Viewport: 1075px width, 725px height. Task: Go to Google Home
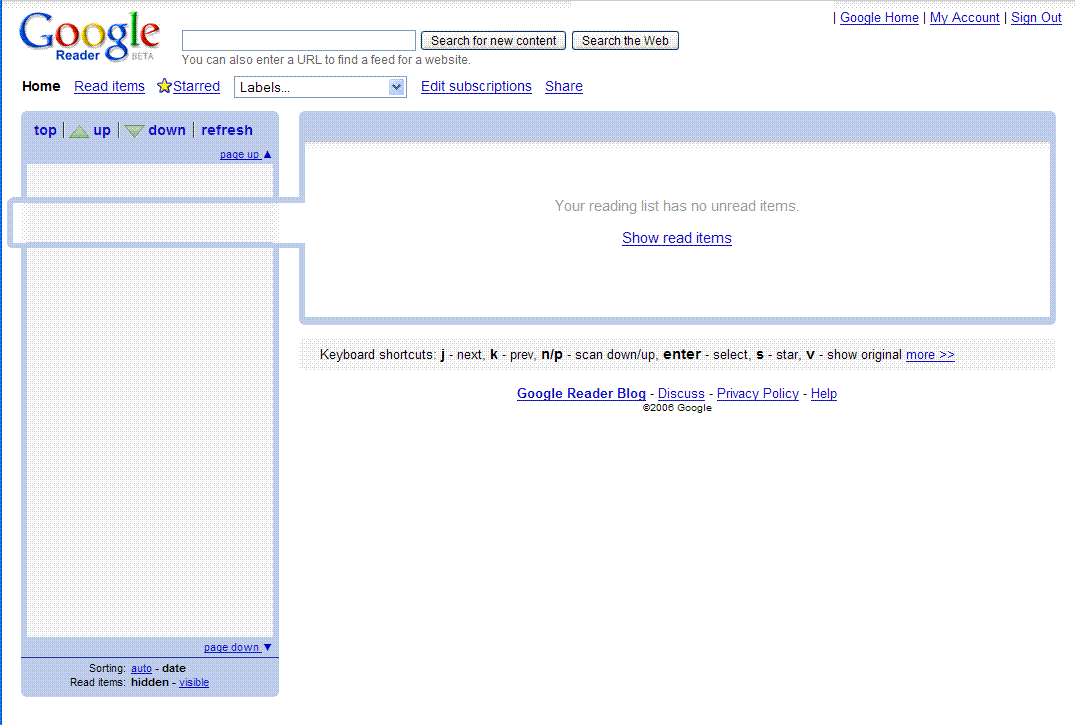pyautogui.click(x=879, y=18)
